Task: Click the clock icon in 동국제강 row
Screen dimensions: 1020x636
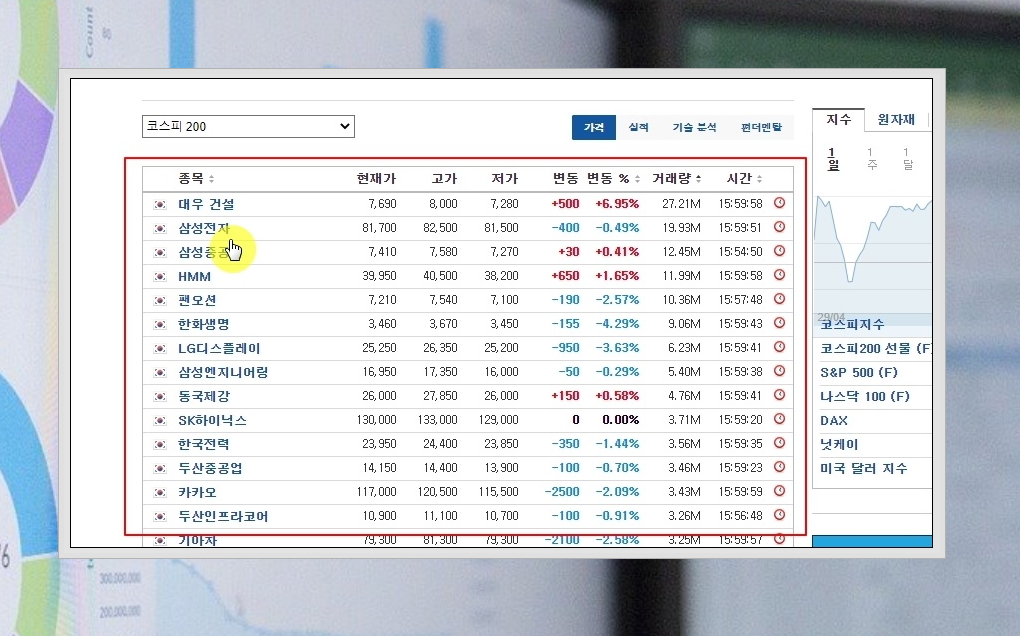Action: point(779,395)
